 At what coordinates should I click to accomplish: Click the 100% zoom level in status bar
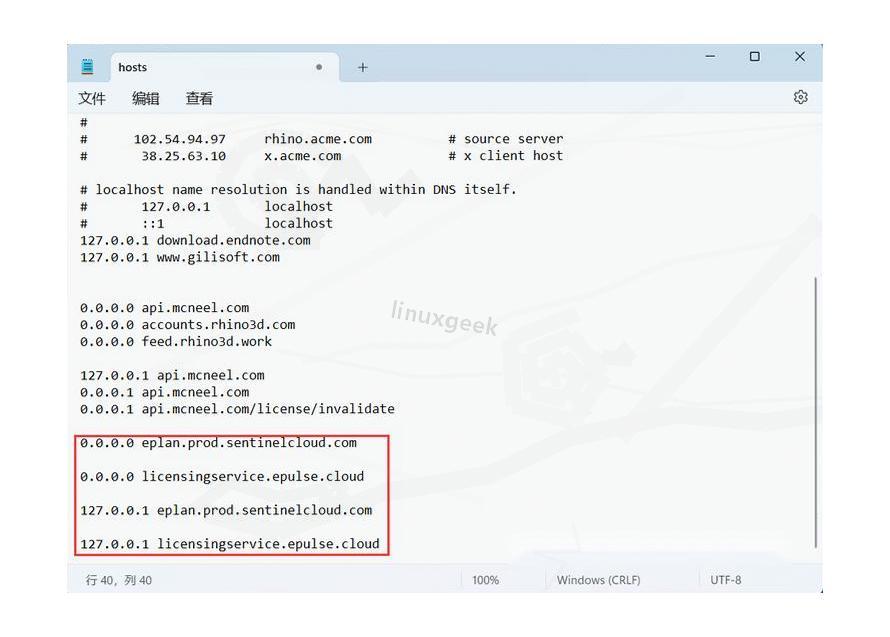[x=485, y=580]
